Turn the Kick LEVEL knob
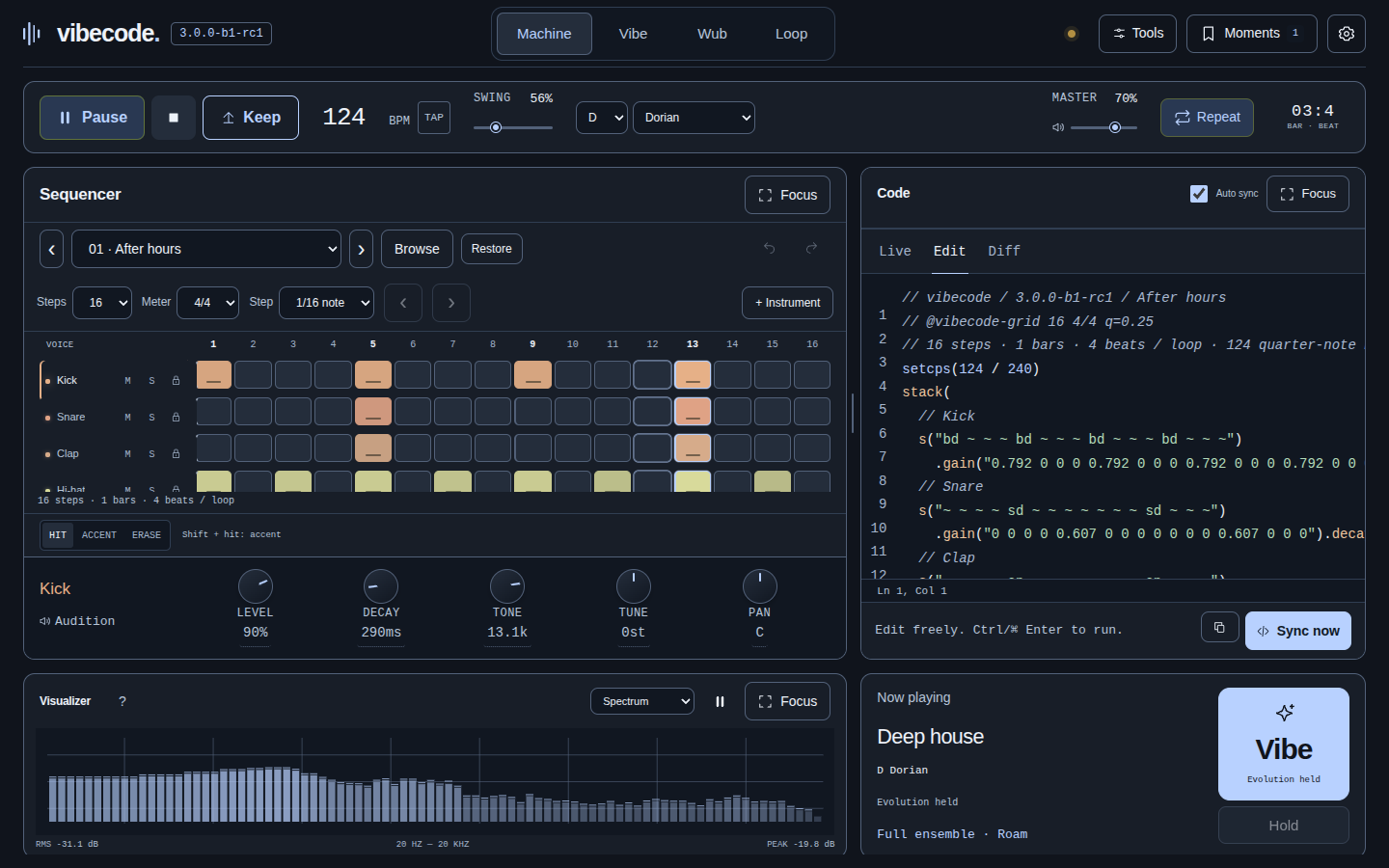 point(256,586)
